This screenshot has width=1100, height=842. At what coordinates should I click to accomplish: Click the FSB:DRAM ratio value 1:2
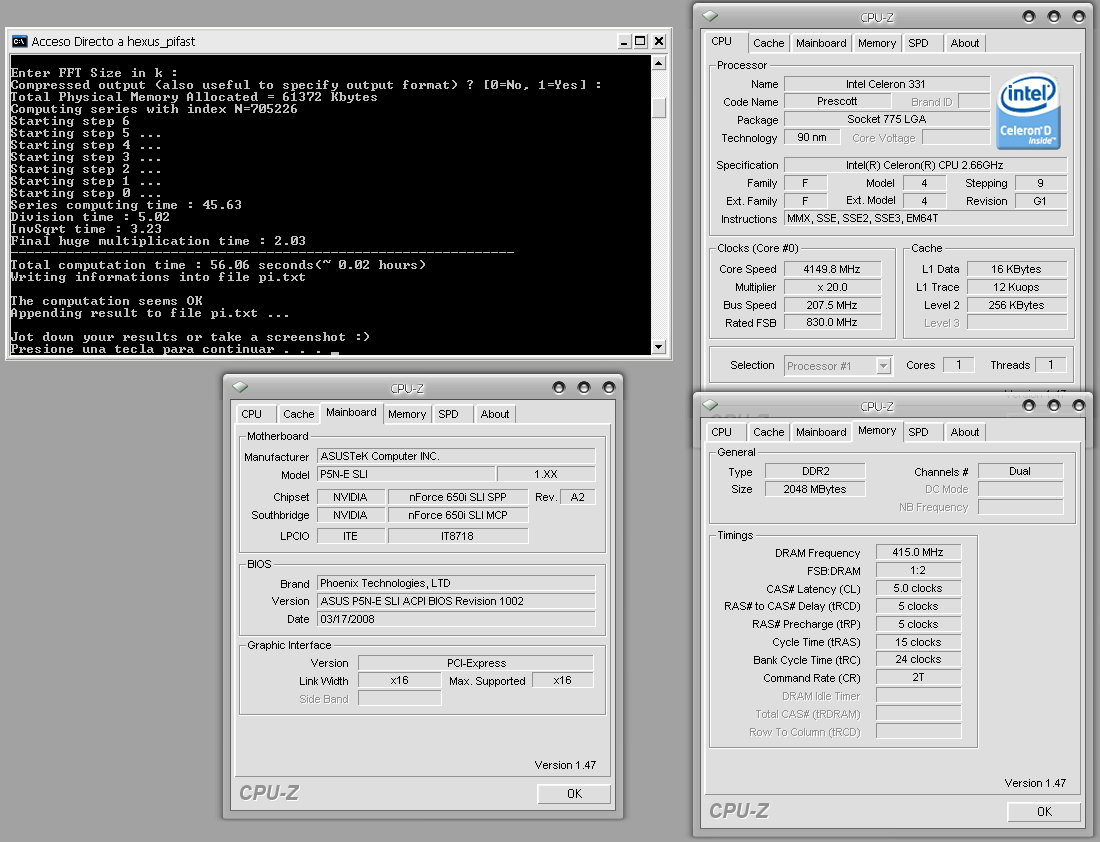coord(918,570)
